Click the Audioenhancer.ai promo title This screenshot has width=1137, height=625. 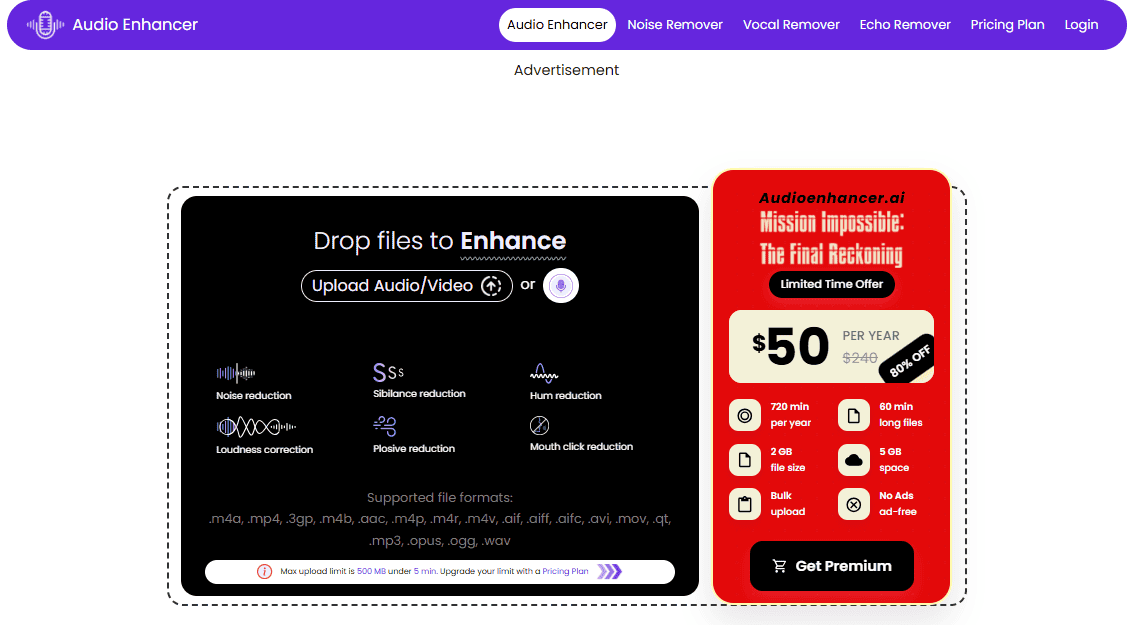click(x=832, y=198)
